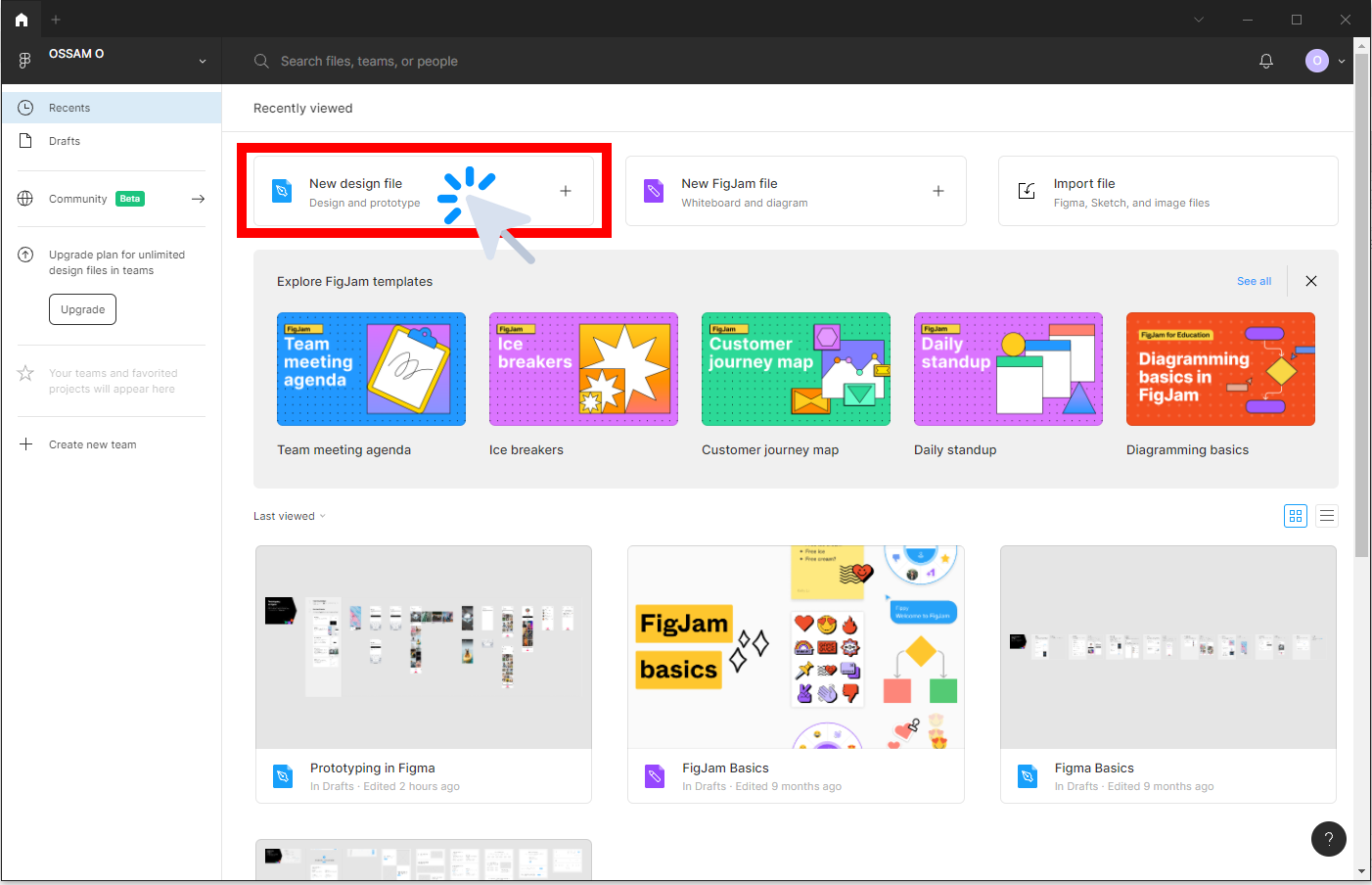Viewport: 1372px width, 885px height.
Task: Click the favorites star icon
Action: click(x=25, y=373)
